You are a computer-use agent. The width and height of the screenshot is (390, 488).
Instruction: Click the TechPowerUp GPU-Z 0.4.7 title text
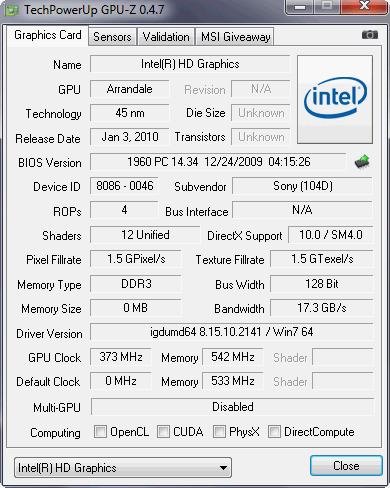(94, 10)
